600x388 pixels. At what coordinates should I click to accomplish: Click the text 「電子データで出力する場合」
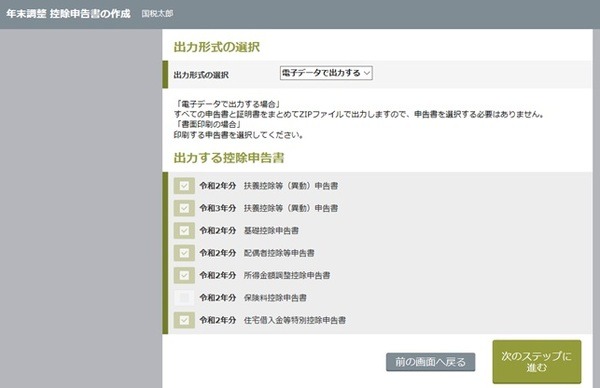point(228,104)
